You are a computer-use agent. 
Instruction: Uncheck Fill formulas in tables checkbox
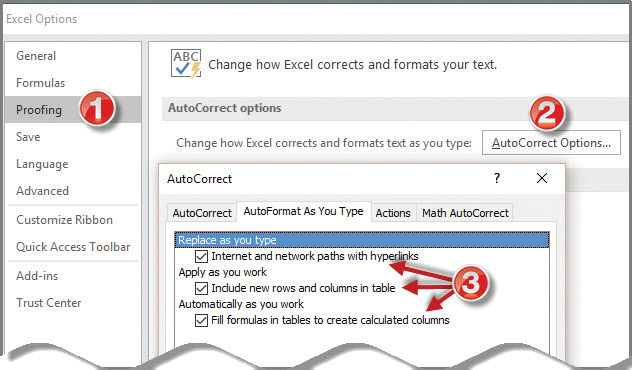pyautogui.click(x=201, y=320)
